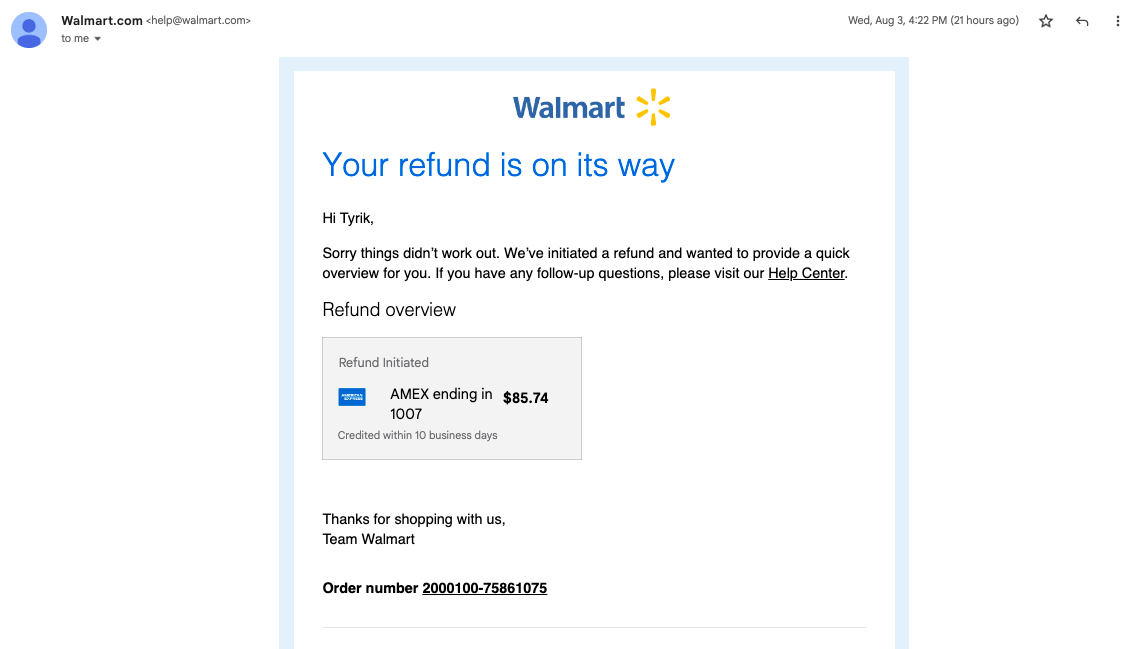Click the "Team Walmart" signature text

(368, 539)
